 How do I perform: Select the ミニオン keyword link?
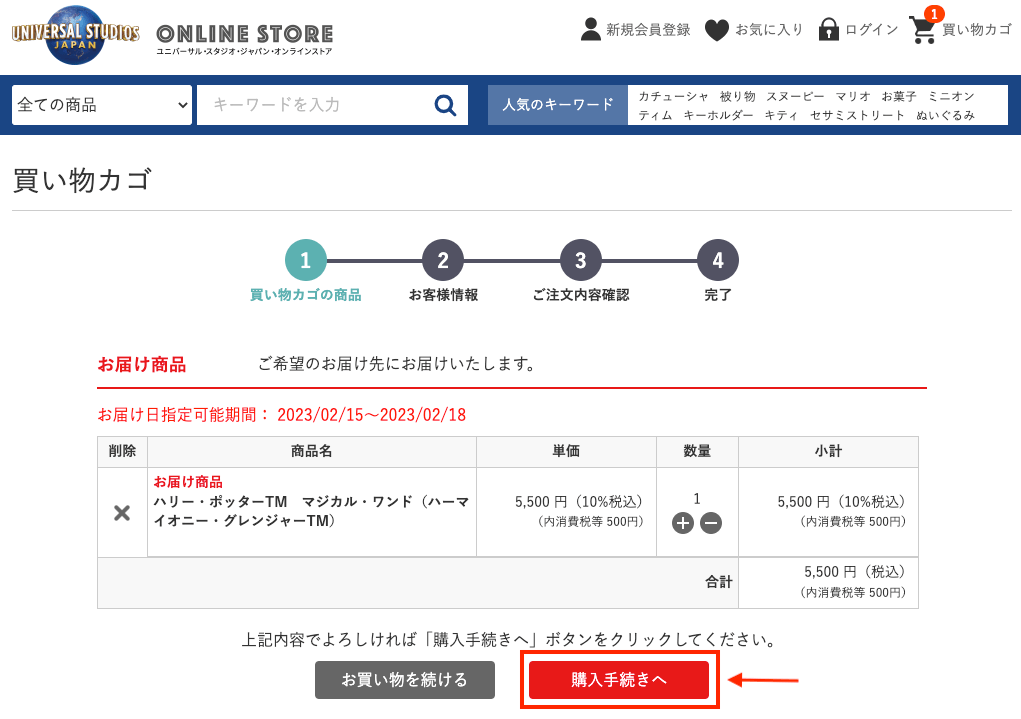(951, 96)
